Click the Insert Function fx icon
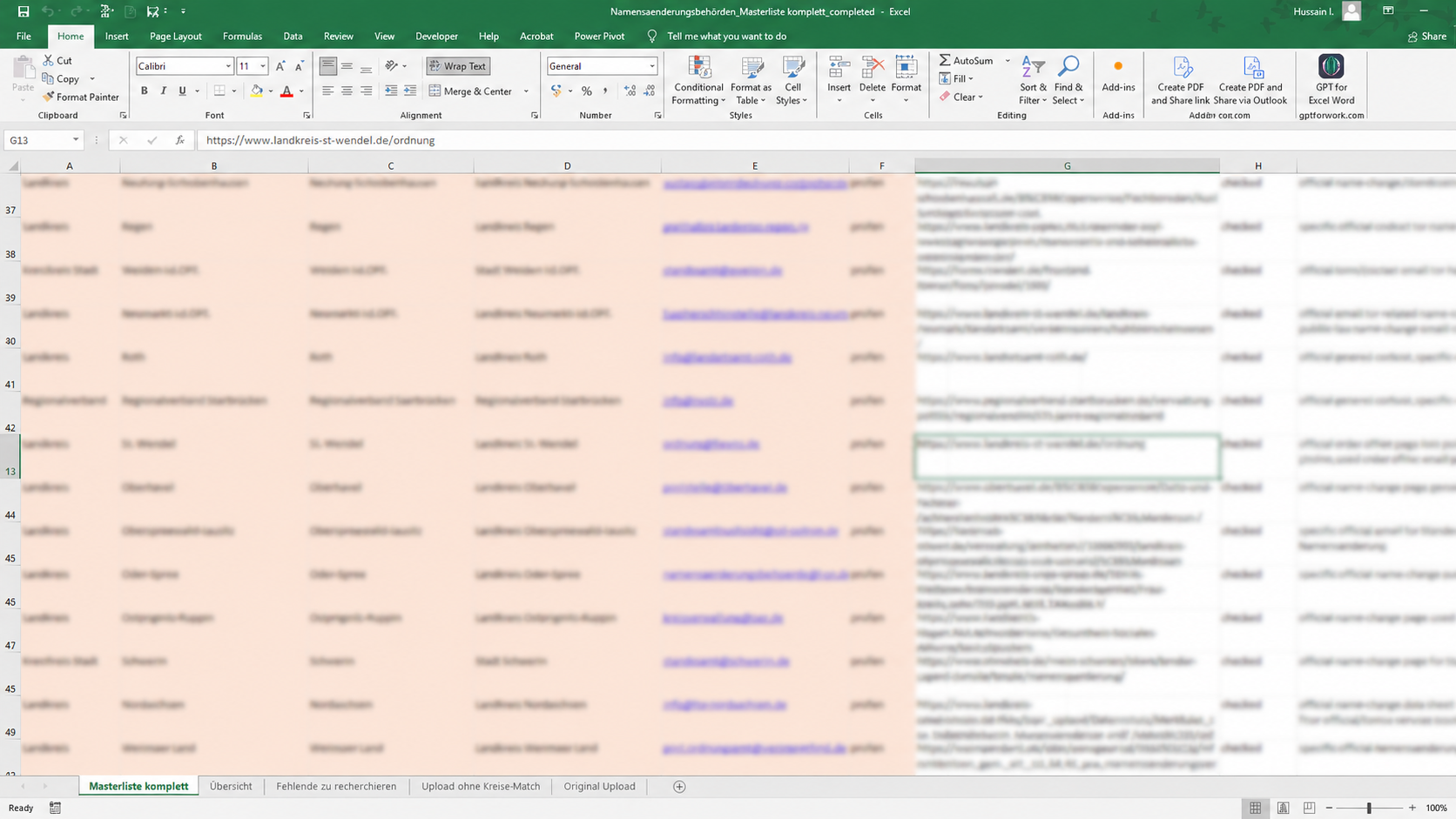The width and height of the screenshot is (1456, 819). (180, 140)
